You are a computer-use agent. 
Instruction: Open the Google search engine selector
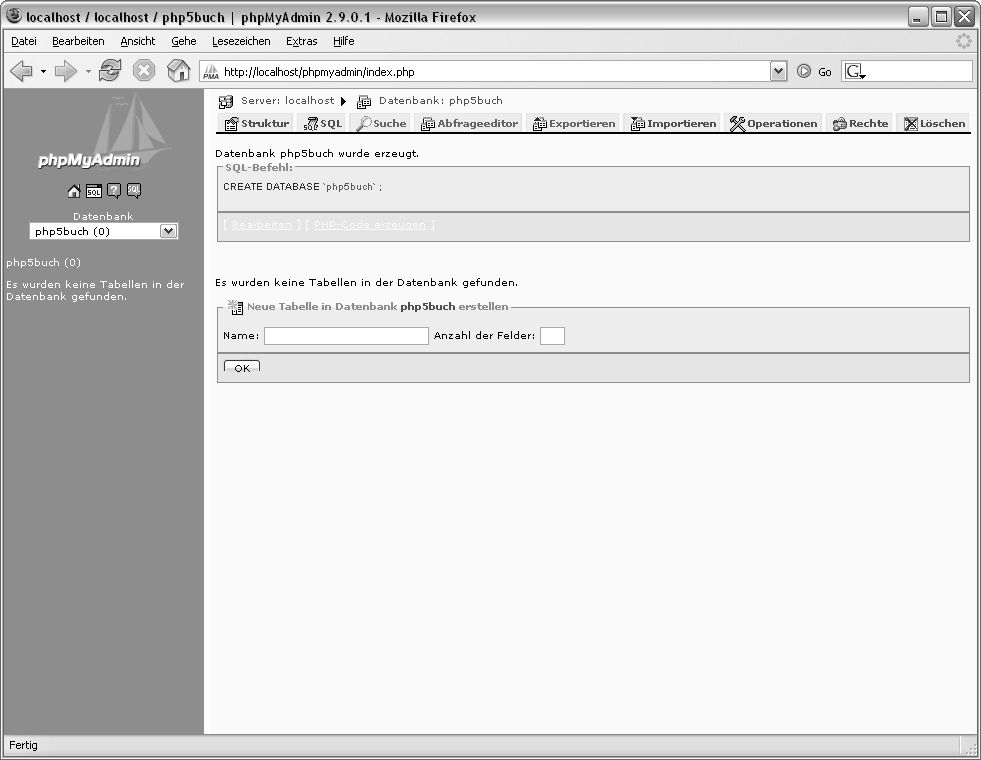[855, 72]
